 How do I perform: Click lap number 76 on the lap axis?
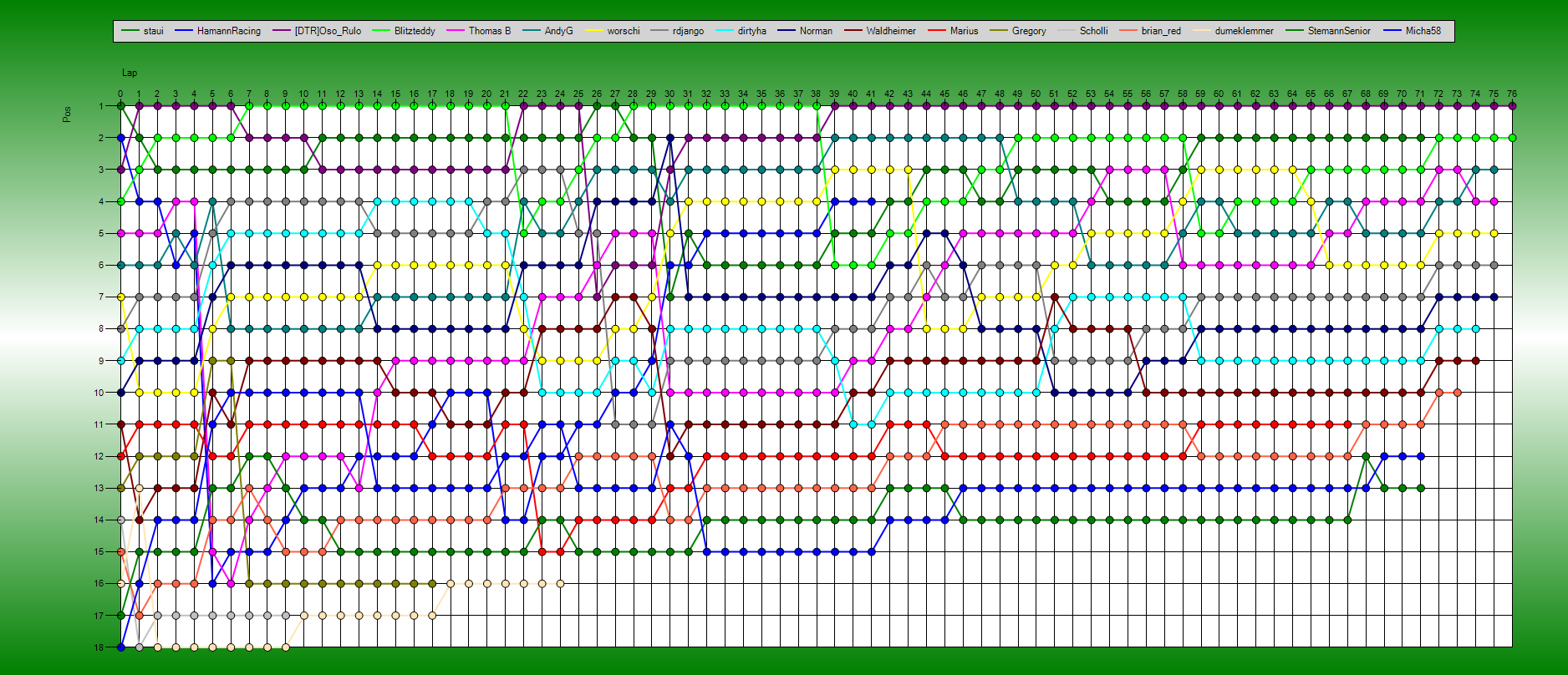coord(1512,94)
